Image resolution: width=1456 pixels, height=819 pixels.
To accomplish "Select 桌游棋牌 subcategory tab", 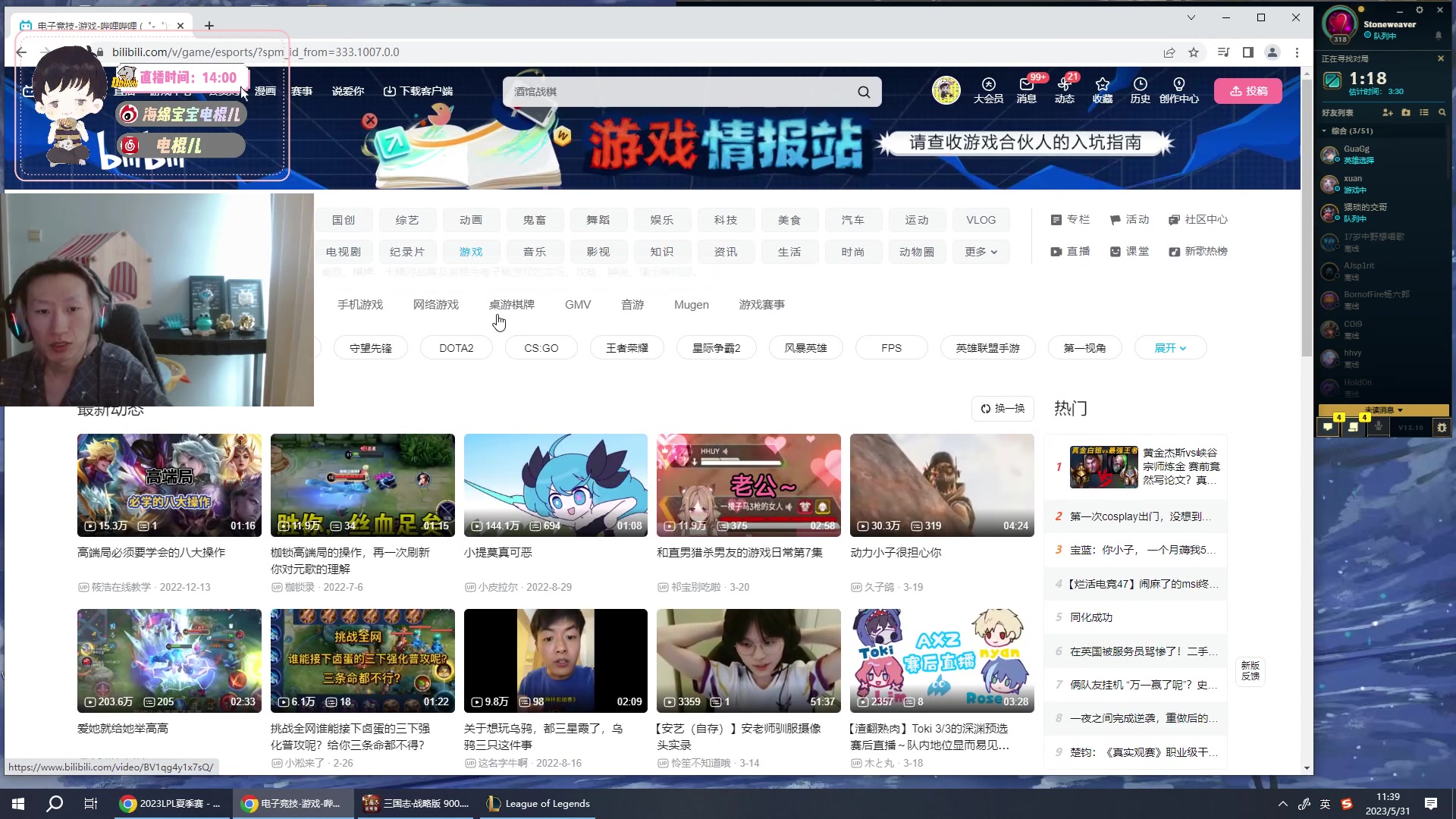I will coord(512,305).
